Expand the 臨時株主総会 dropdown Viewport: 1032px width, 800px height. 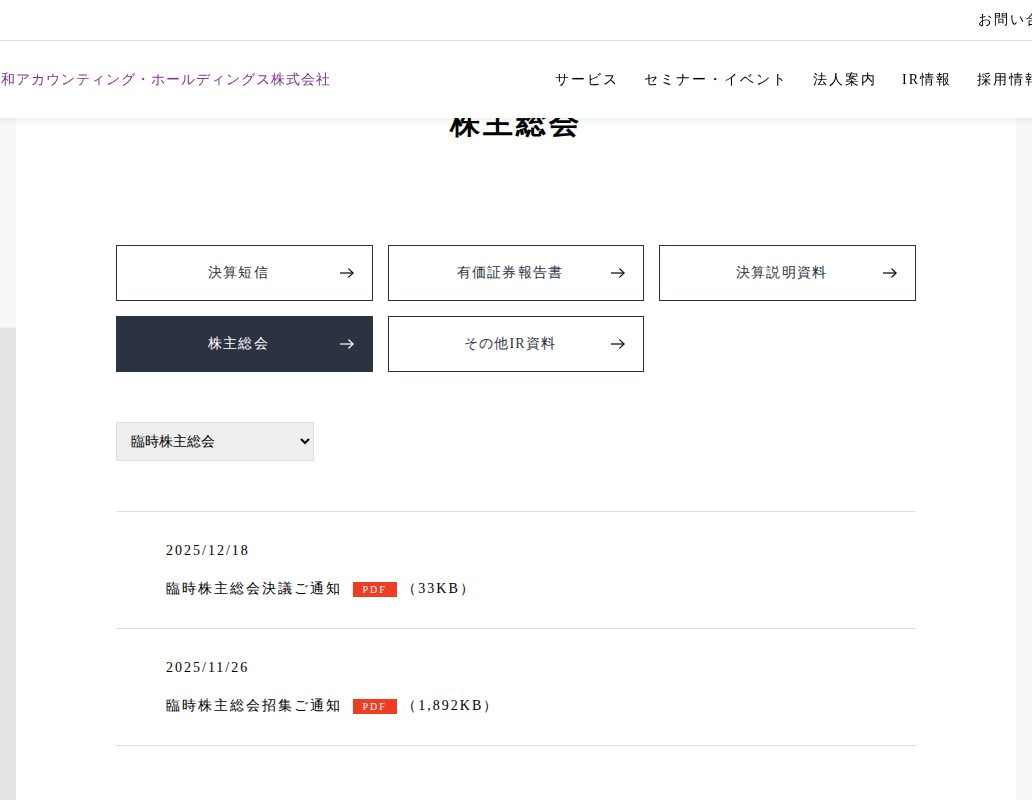[x=215, y=441]
